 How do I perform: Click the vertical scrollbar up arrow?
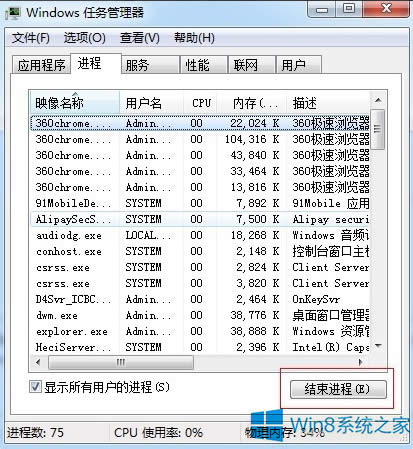[378, 100]
